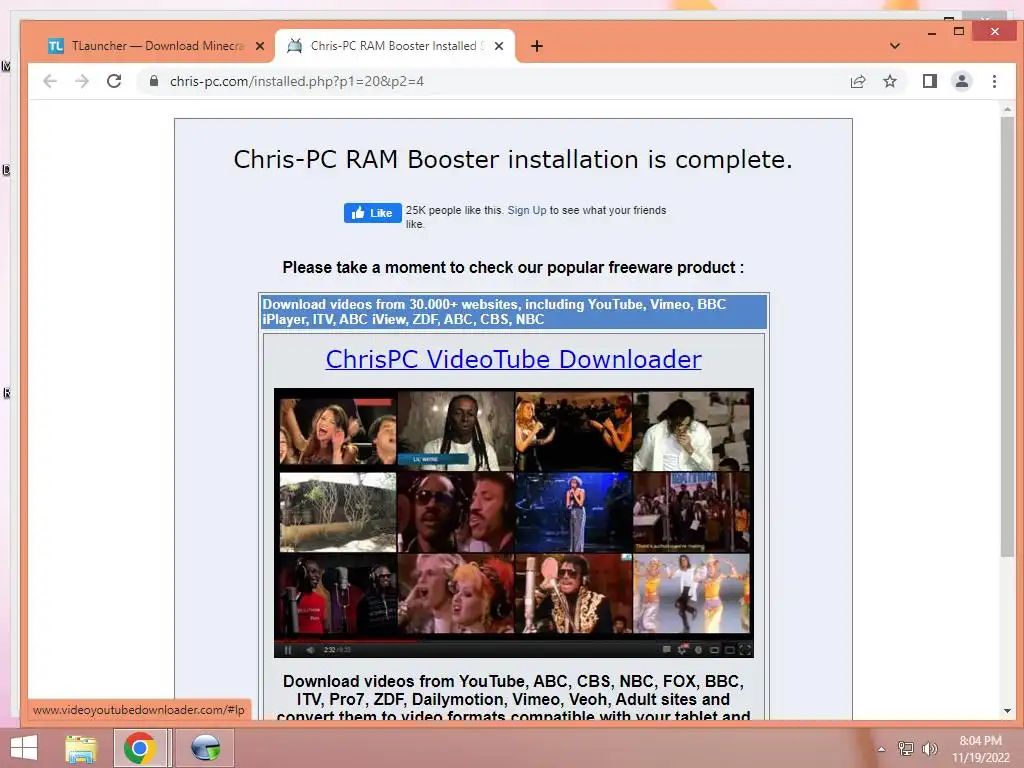Open Chrome's three-dot menu
The height and width of the screenshot is (768, 1024).
tap(994, 81)
